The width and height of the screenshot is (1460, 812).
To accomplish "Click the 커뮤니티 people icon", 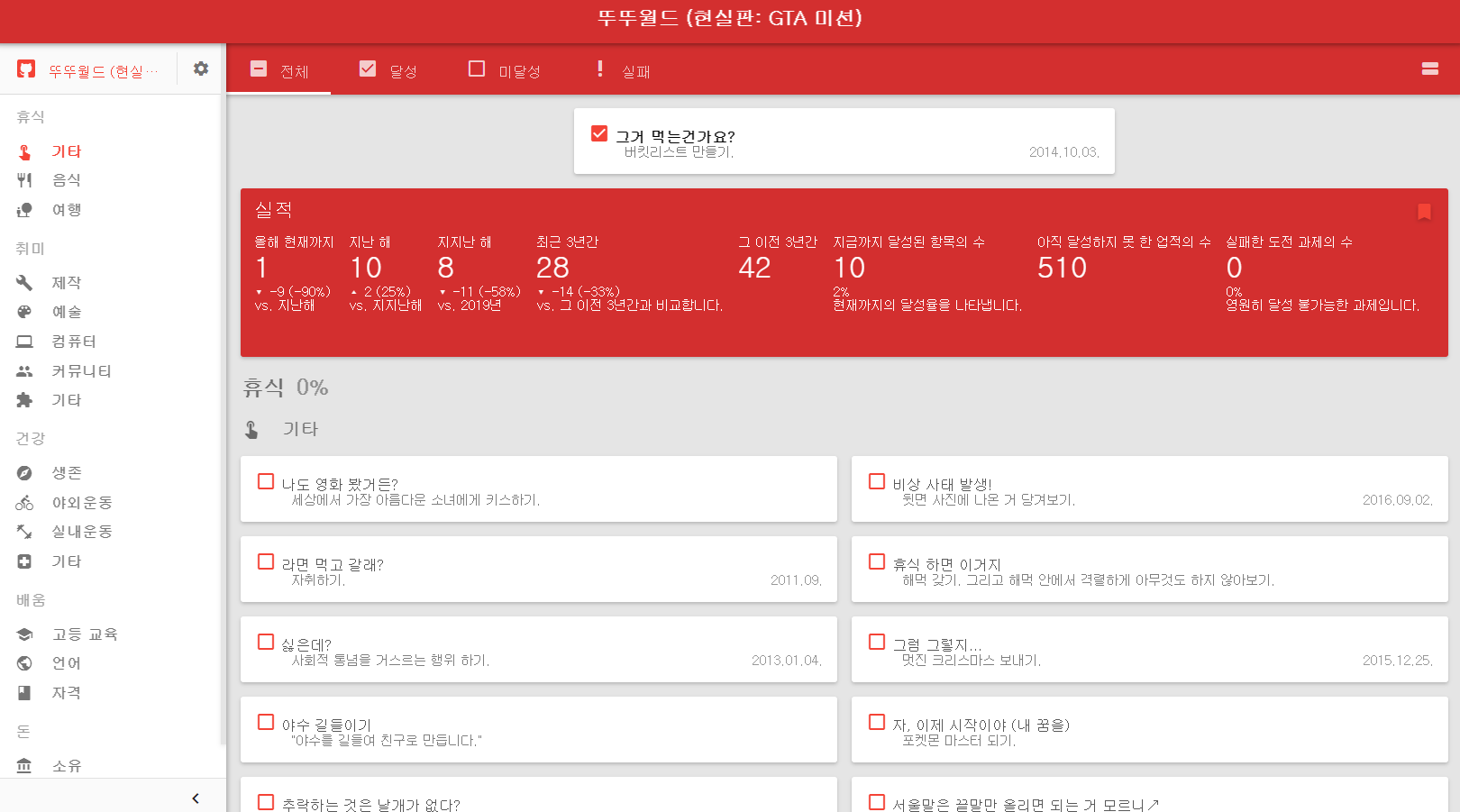I will pyautogui.click(x=24, y=371).
